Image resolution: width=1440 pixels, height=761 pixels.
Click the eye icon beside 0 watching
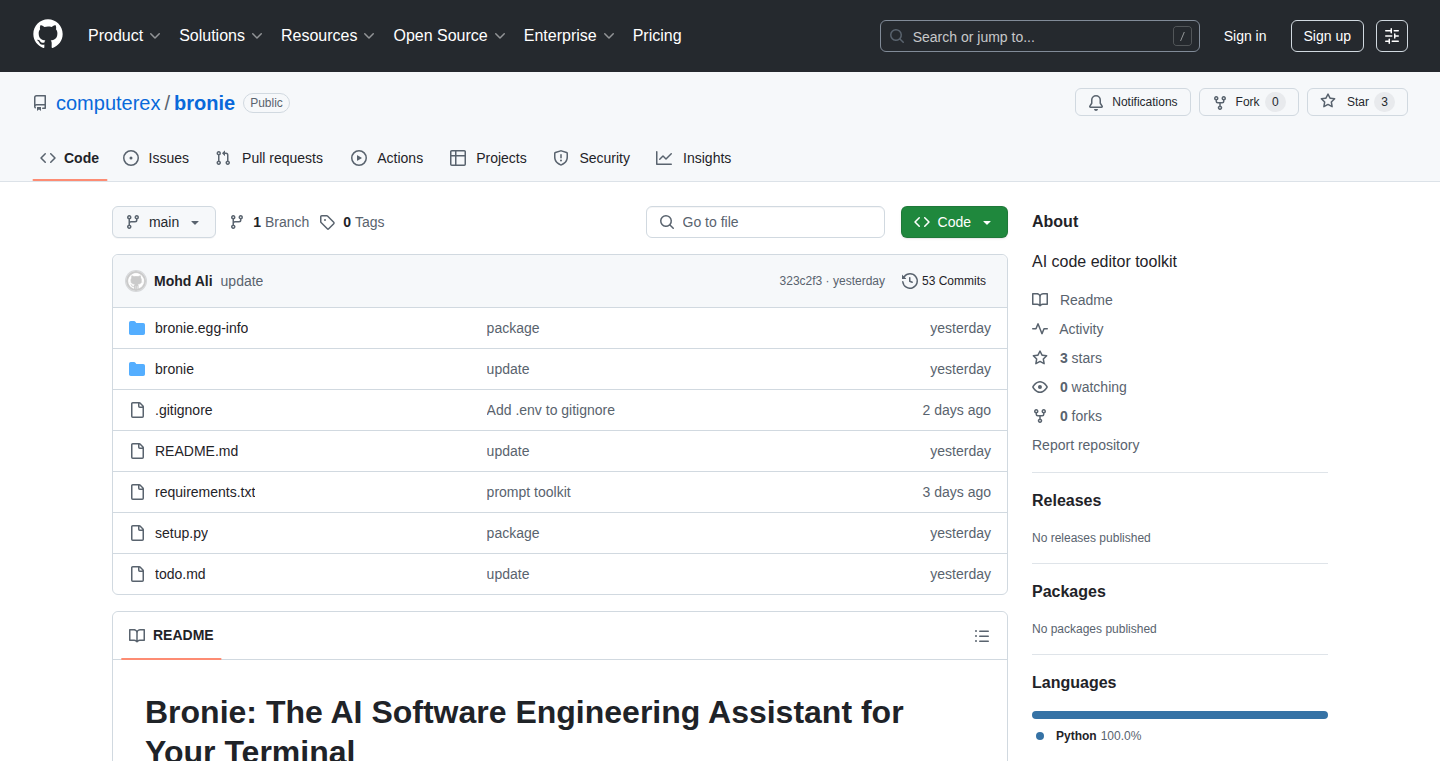1040,387
